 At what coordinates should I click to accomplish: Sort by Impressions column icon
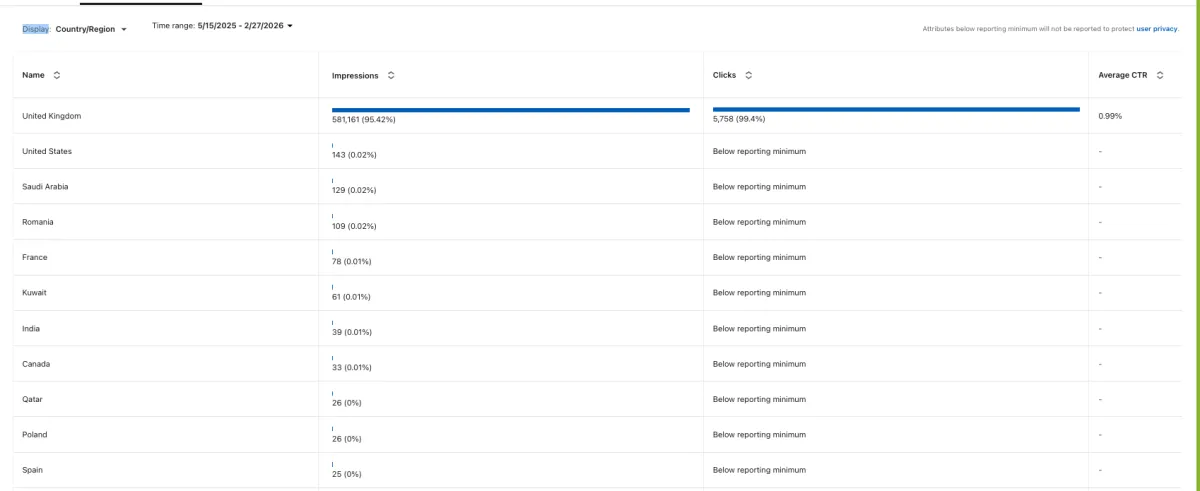[390, 75]
